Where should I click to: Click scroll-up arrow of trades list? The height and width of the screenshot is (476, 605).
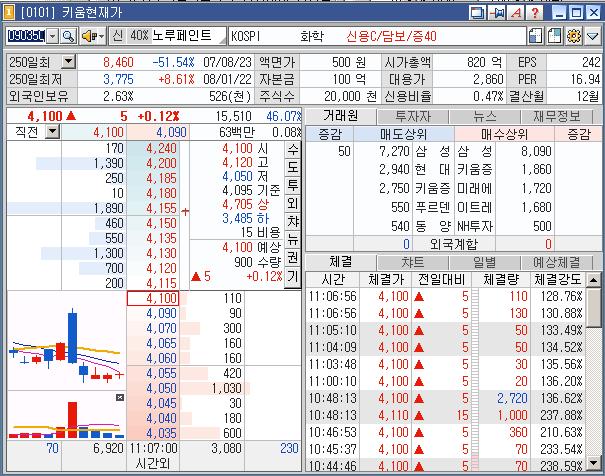click(594, 280)
